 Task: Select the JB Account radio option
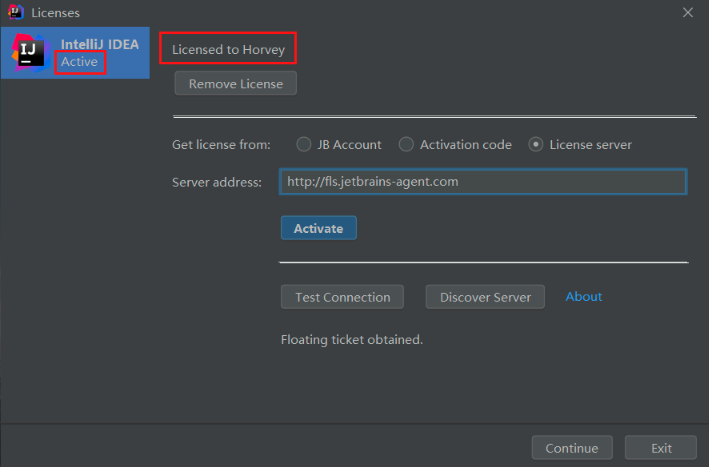(304, 144)
